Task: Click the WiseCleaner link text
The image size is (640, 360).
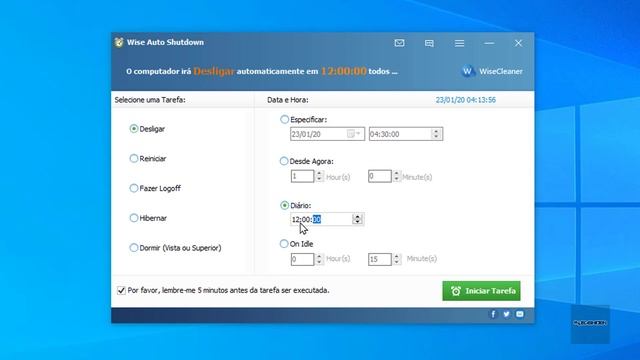Action: 500,71
